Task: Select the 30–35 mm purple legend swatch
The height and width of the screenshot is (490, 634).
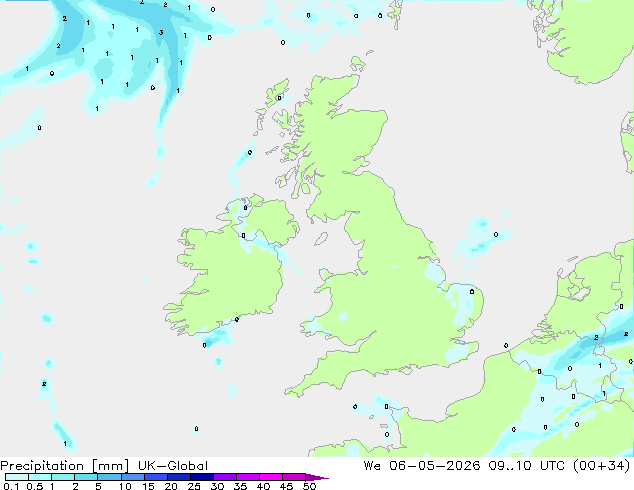Action: [225, 477]
